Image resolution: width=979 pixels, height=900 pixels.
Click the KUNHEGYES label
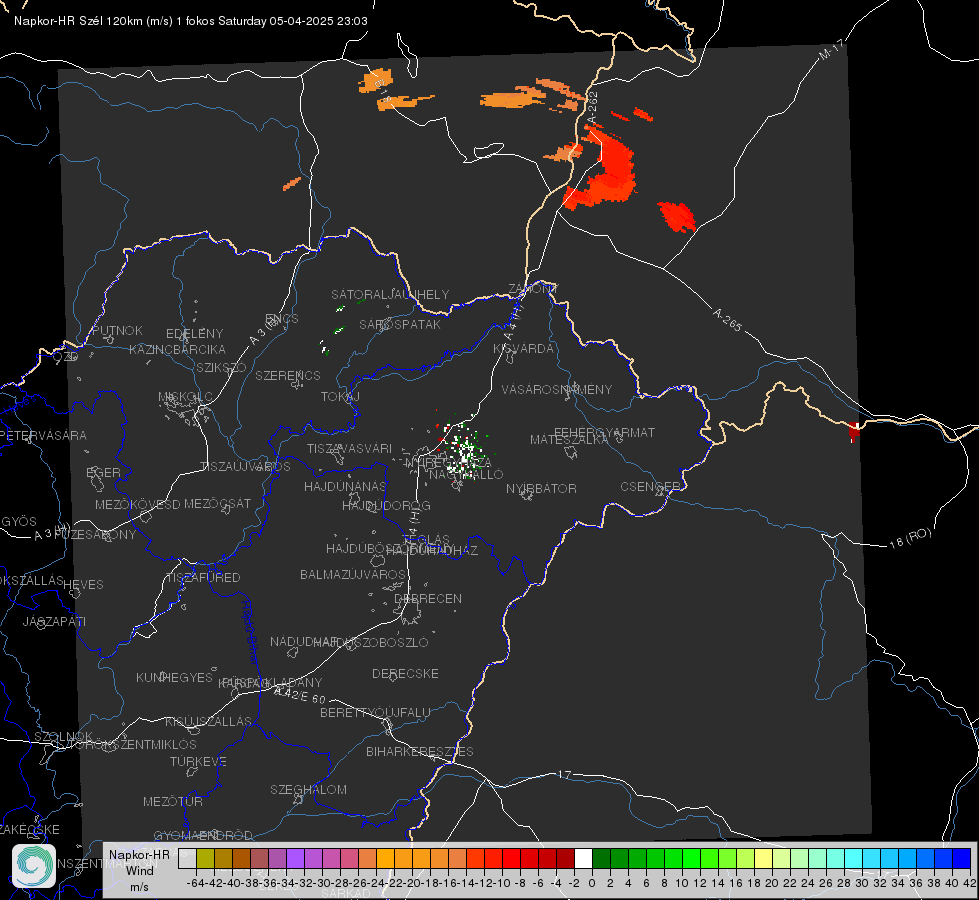174,678
